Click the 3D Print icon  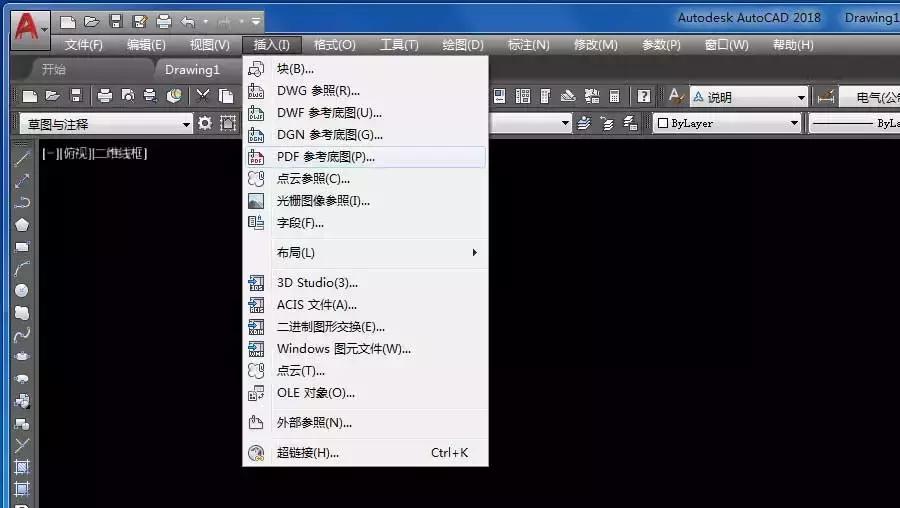(x=174, y=95)
